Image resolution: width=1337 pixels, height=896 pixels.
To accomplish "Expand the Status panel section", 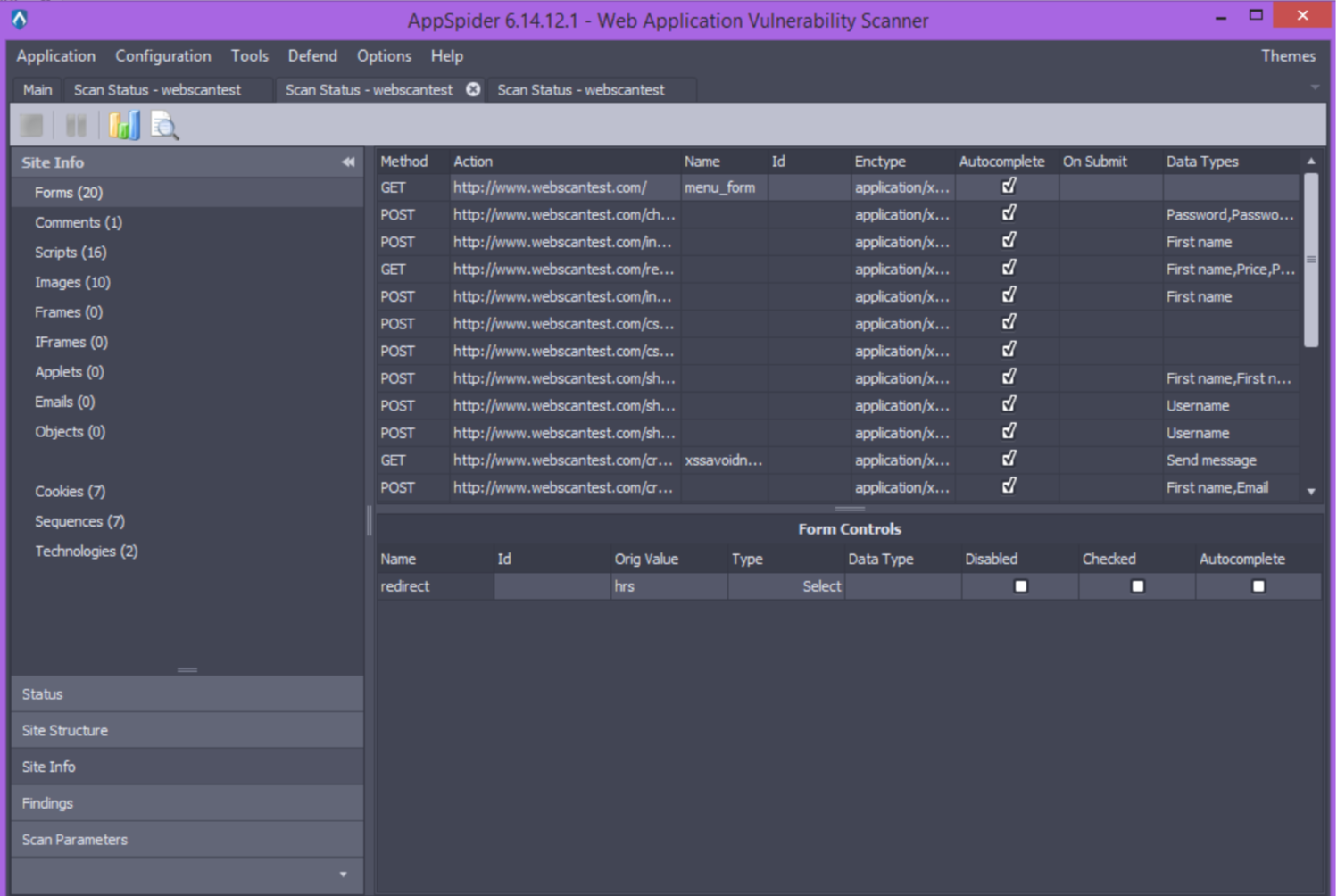I will 187,693.
